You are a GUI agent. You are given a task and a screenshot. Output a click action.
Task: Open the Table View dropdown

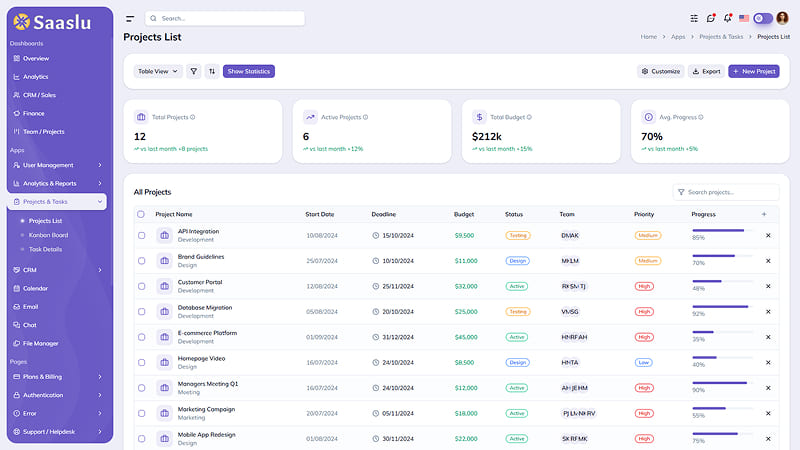pos(158,71)
